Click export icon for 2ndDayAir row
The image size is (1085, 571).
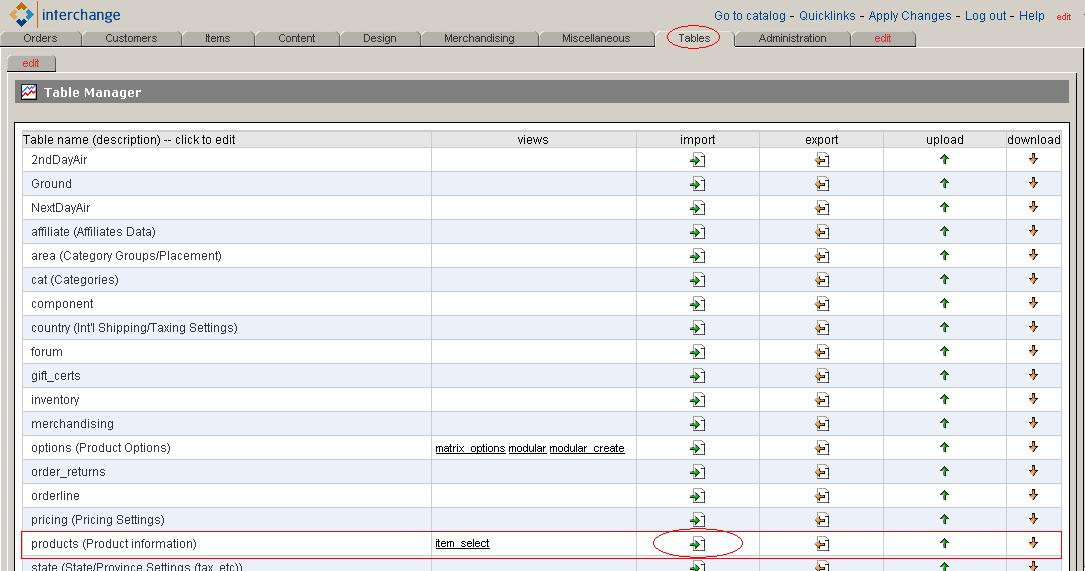[821, 160]
